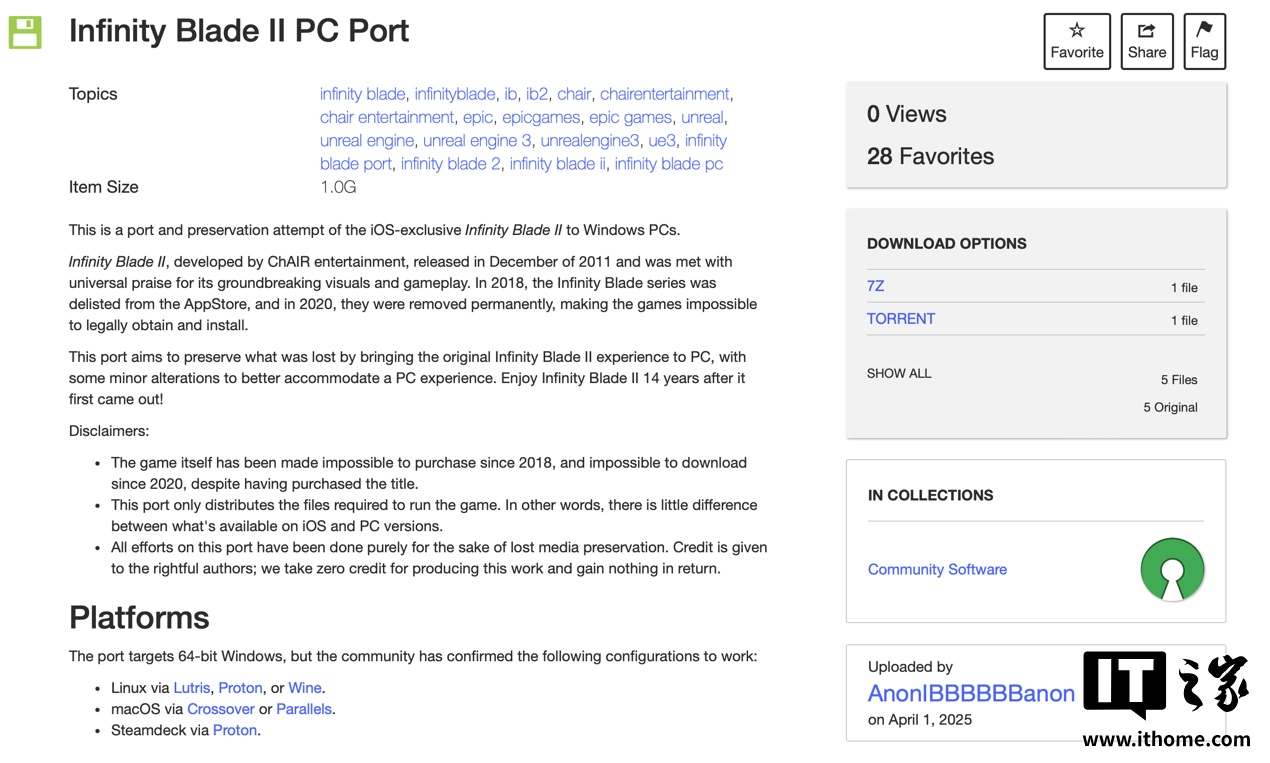Open the 'infinity blade' topic tag

[x=362, y=94]
